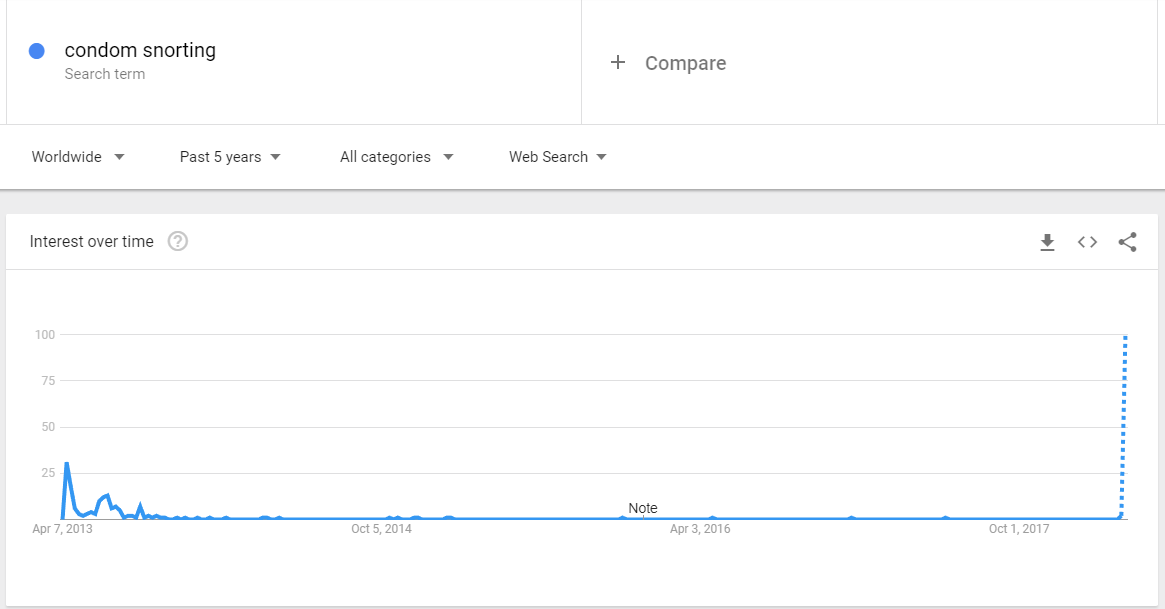Expand the Worldwide region dropdown
This screenshot has height=609, width=1165.
pos(78,157)
